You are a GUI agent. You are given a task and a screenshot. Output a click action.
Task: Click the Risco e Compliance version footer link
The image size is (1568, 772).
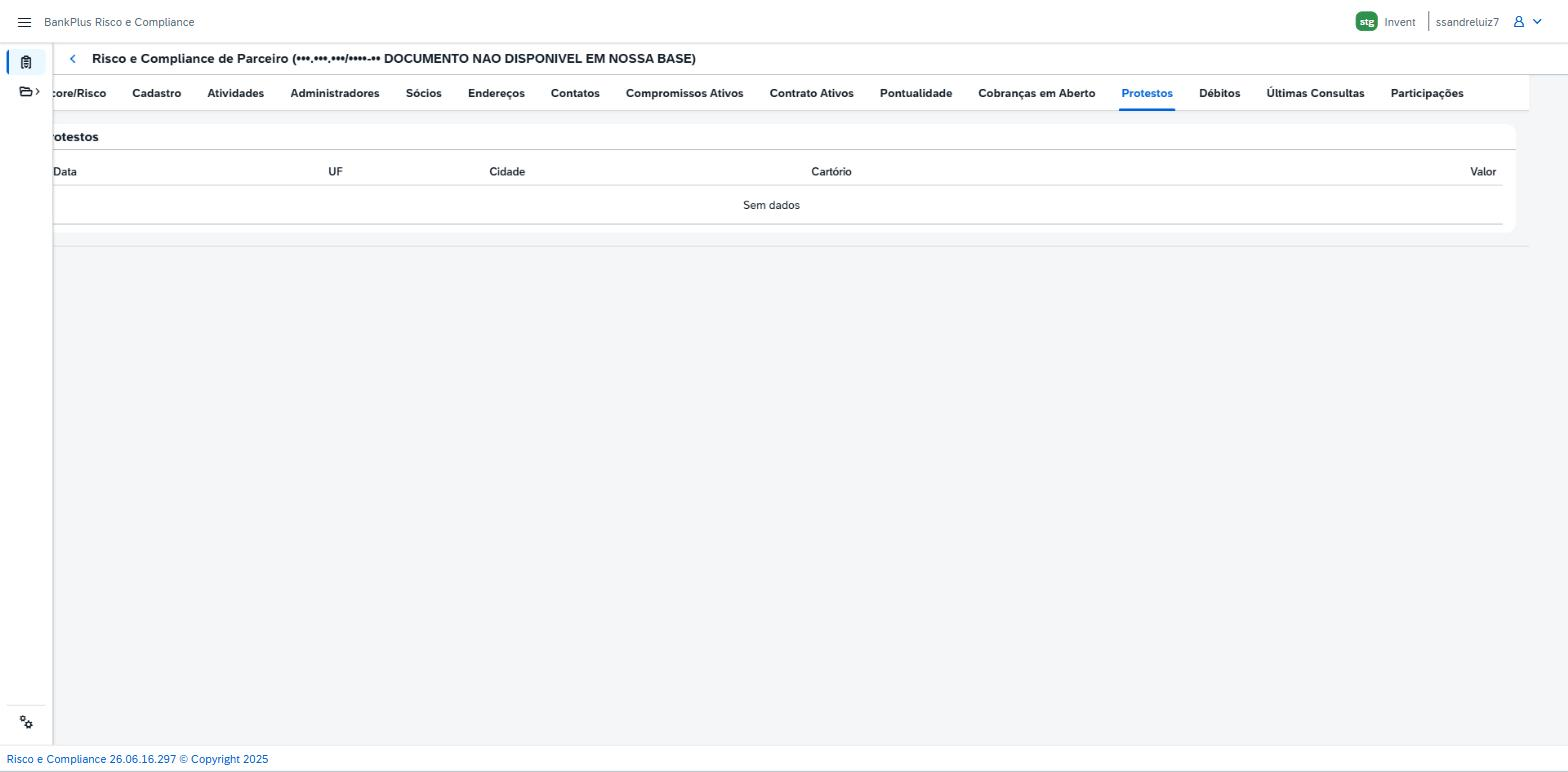[138, 759]
